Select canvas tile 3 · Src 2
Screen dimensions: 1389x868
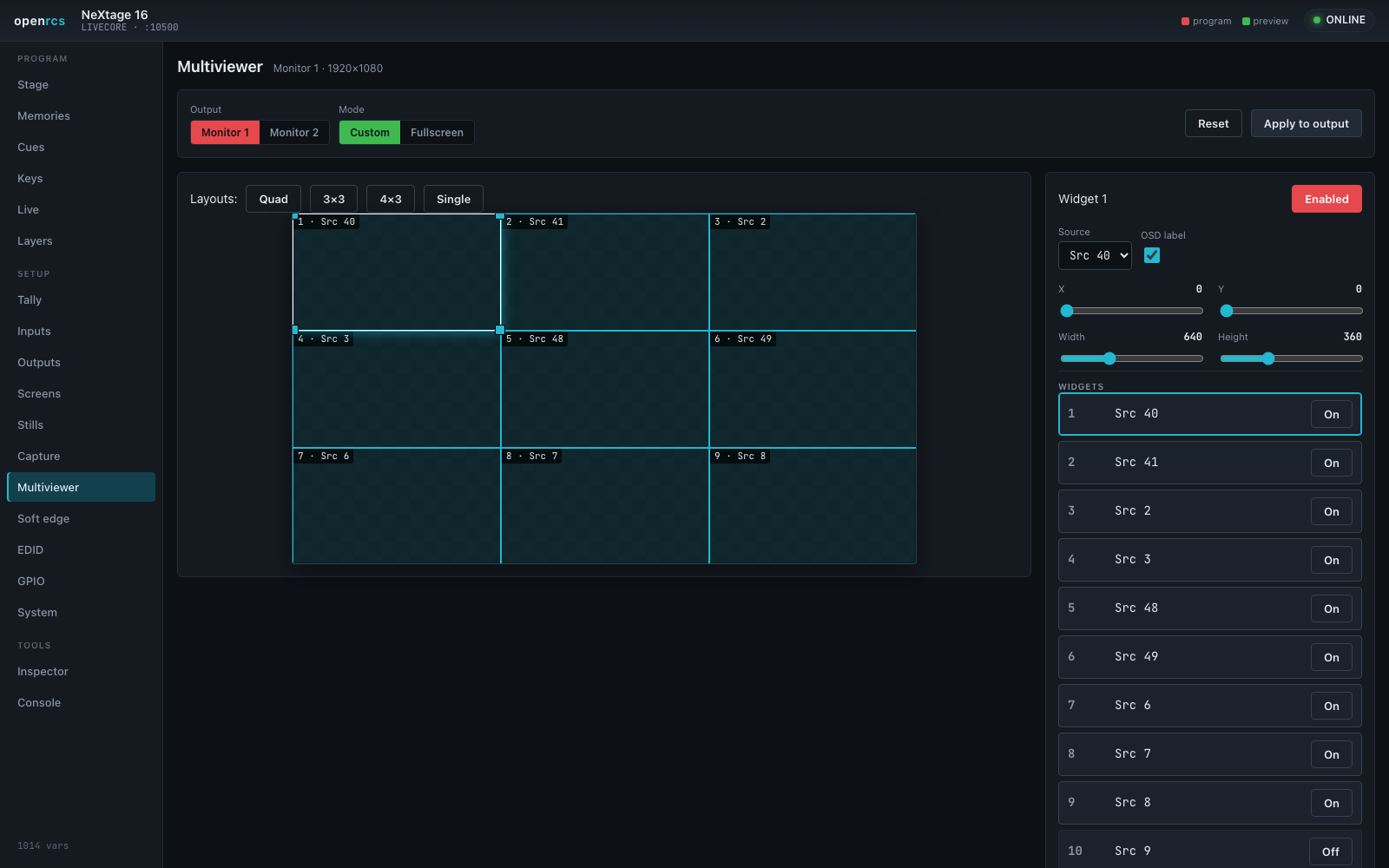813,272
